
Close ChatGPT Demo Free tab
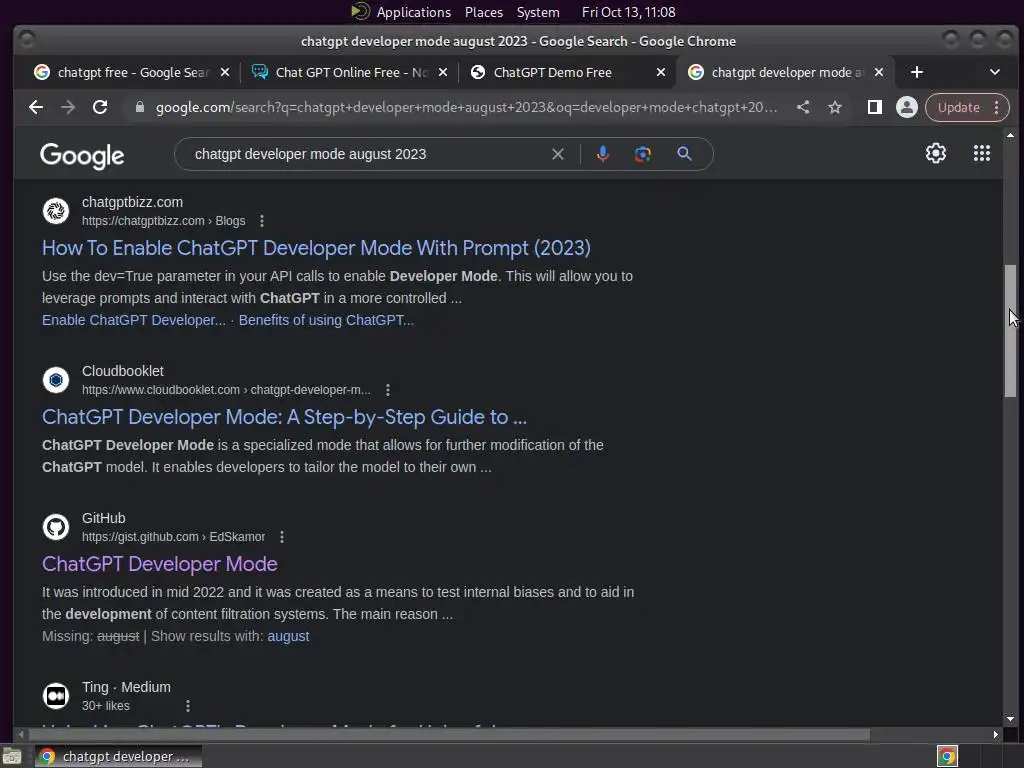pyautogui.click(x=661, y=72)
